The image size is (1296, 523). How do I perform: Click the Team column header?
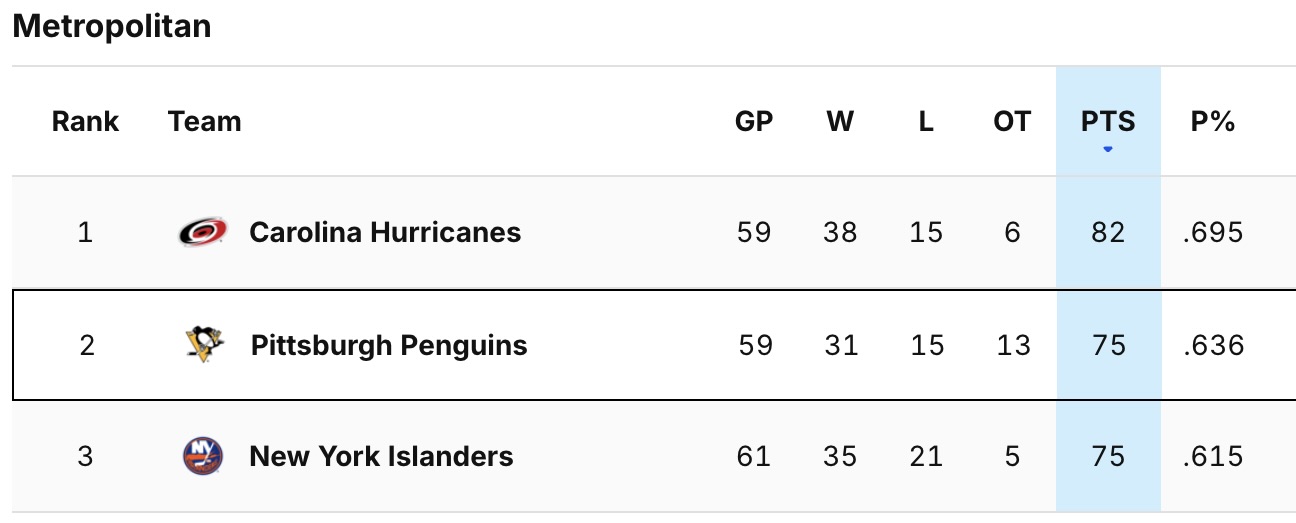205,122
